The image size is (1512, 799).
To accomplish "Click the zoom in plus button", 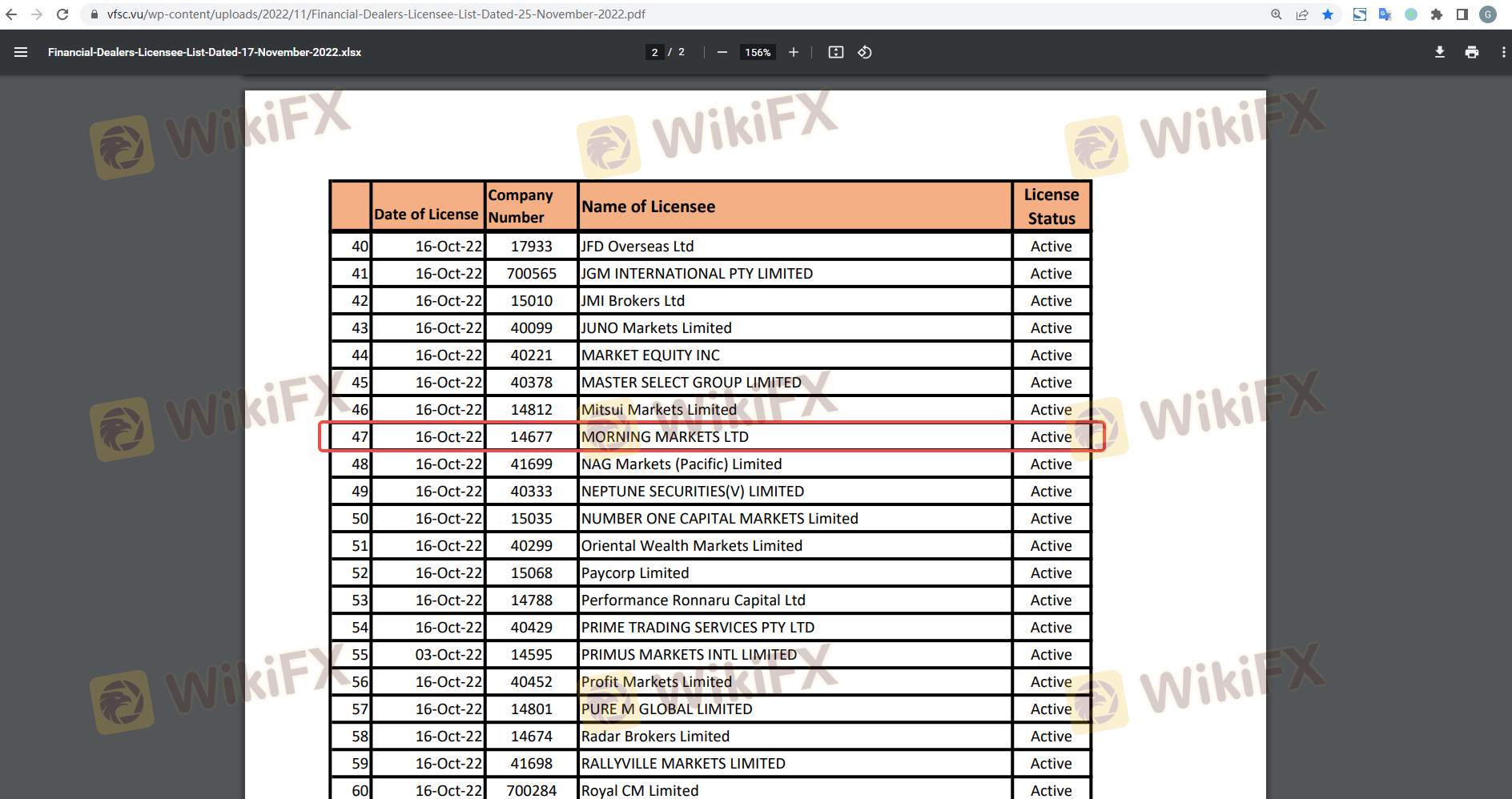I will coord(794,52).
